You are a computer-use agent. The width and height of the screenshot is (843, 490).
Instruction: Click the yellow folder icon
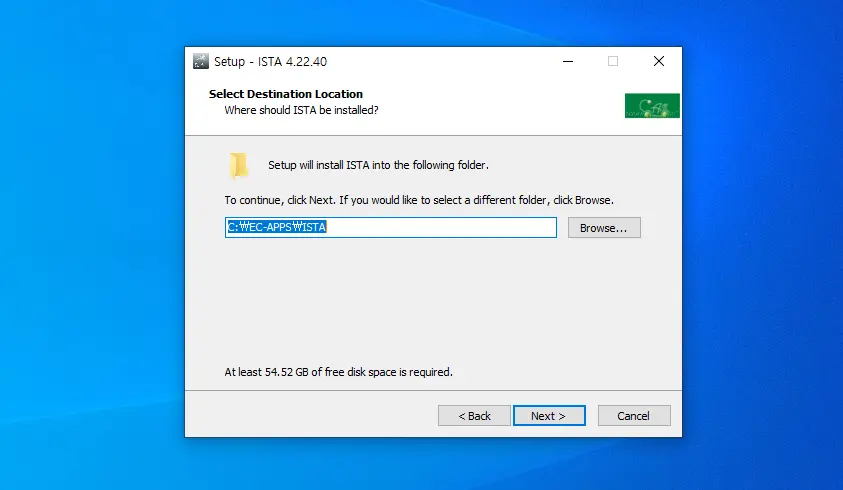tap(239, 165)
